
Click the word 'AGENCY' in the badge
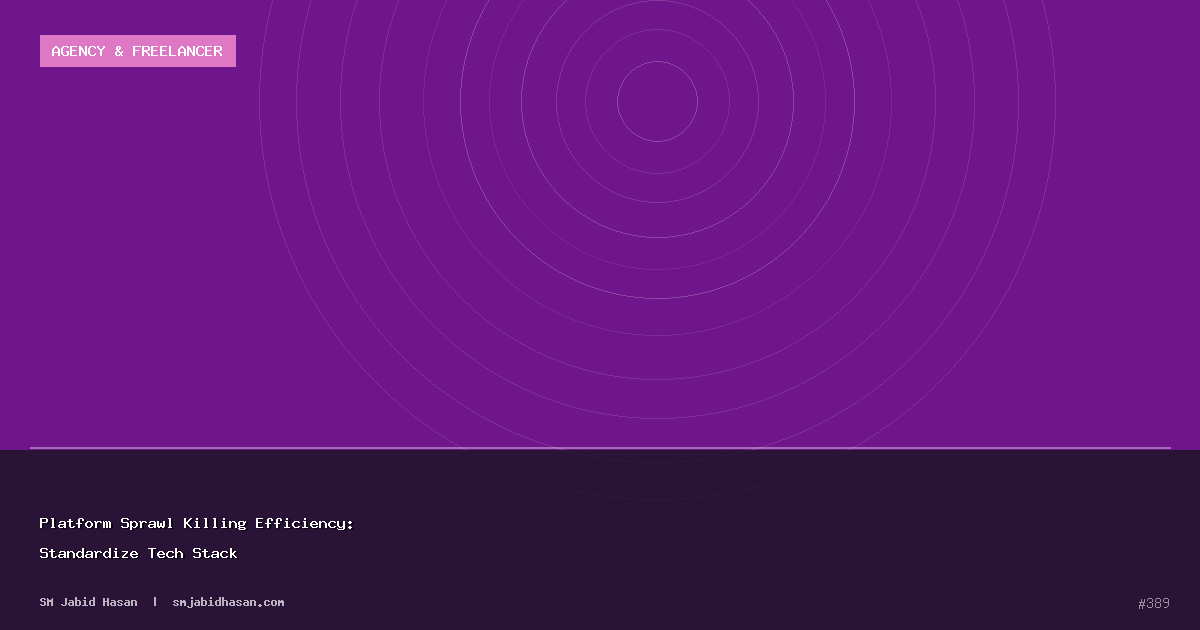tap(78, 51)
